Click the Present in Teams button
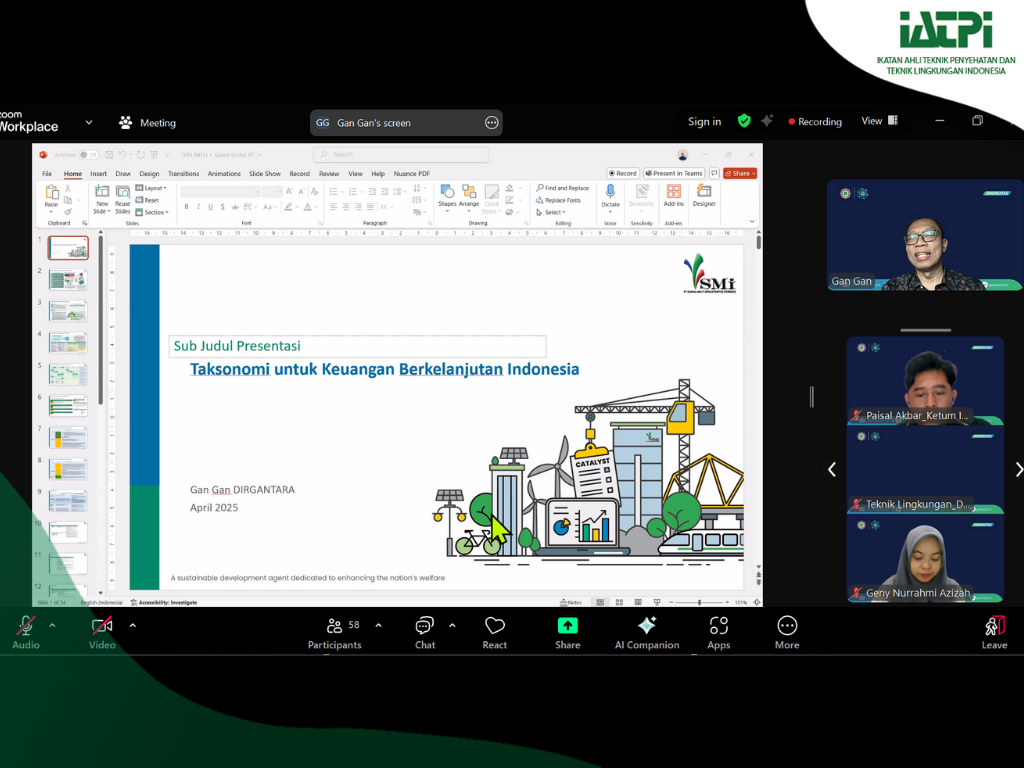Image resolution: width=1024 pixels, height=768 pixels. 674,173
